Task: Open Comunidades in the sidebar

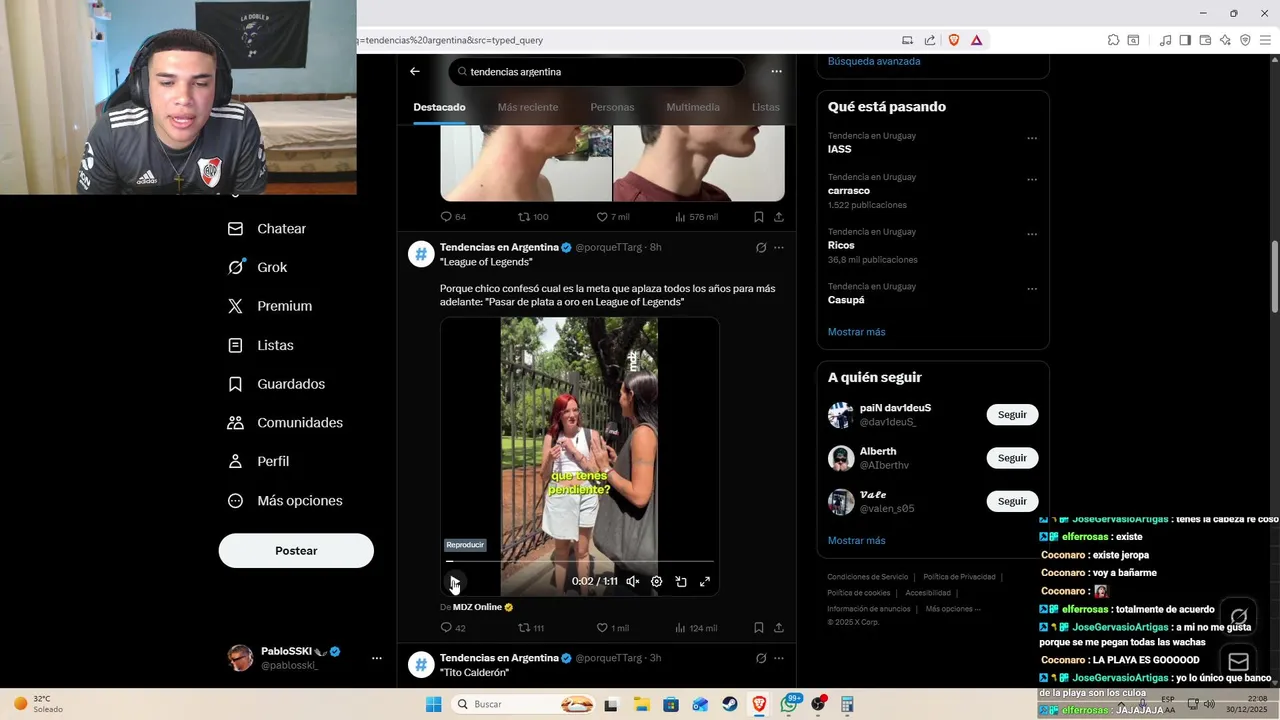Action: (x=286, y=423)
